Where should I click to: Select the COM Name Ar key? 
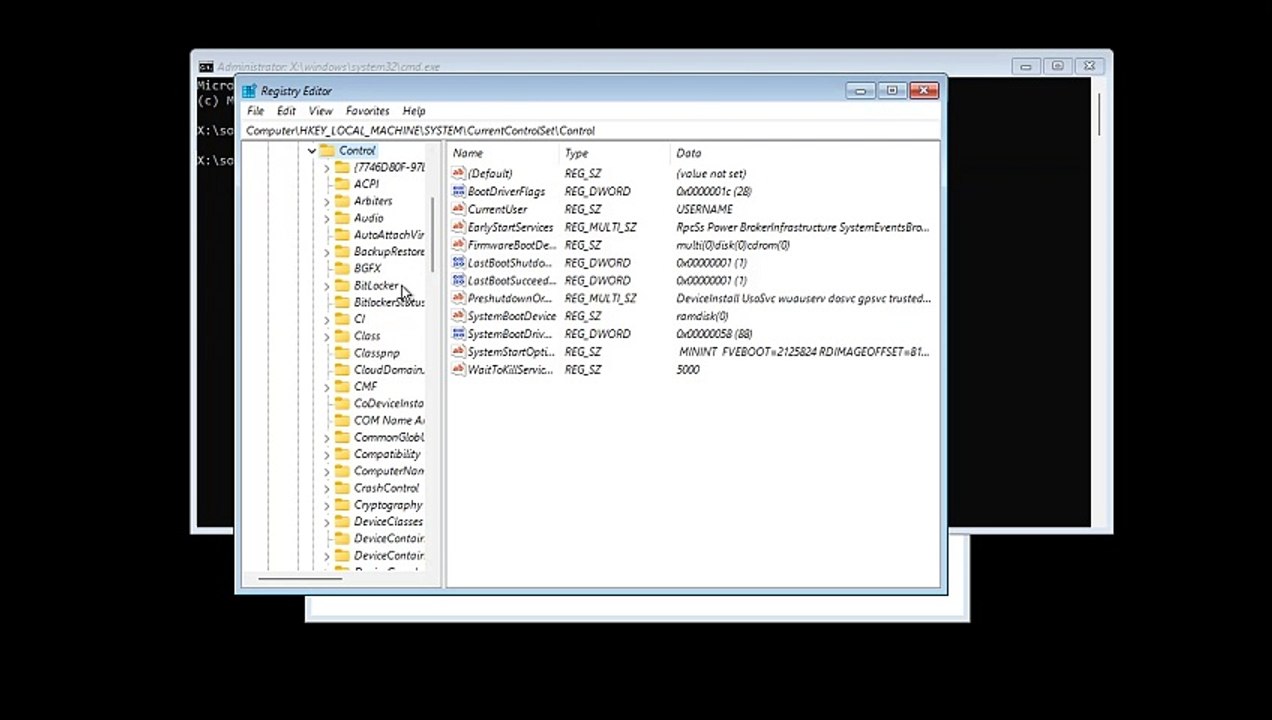tap(389, 420)
